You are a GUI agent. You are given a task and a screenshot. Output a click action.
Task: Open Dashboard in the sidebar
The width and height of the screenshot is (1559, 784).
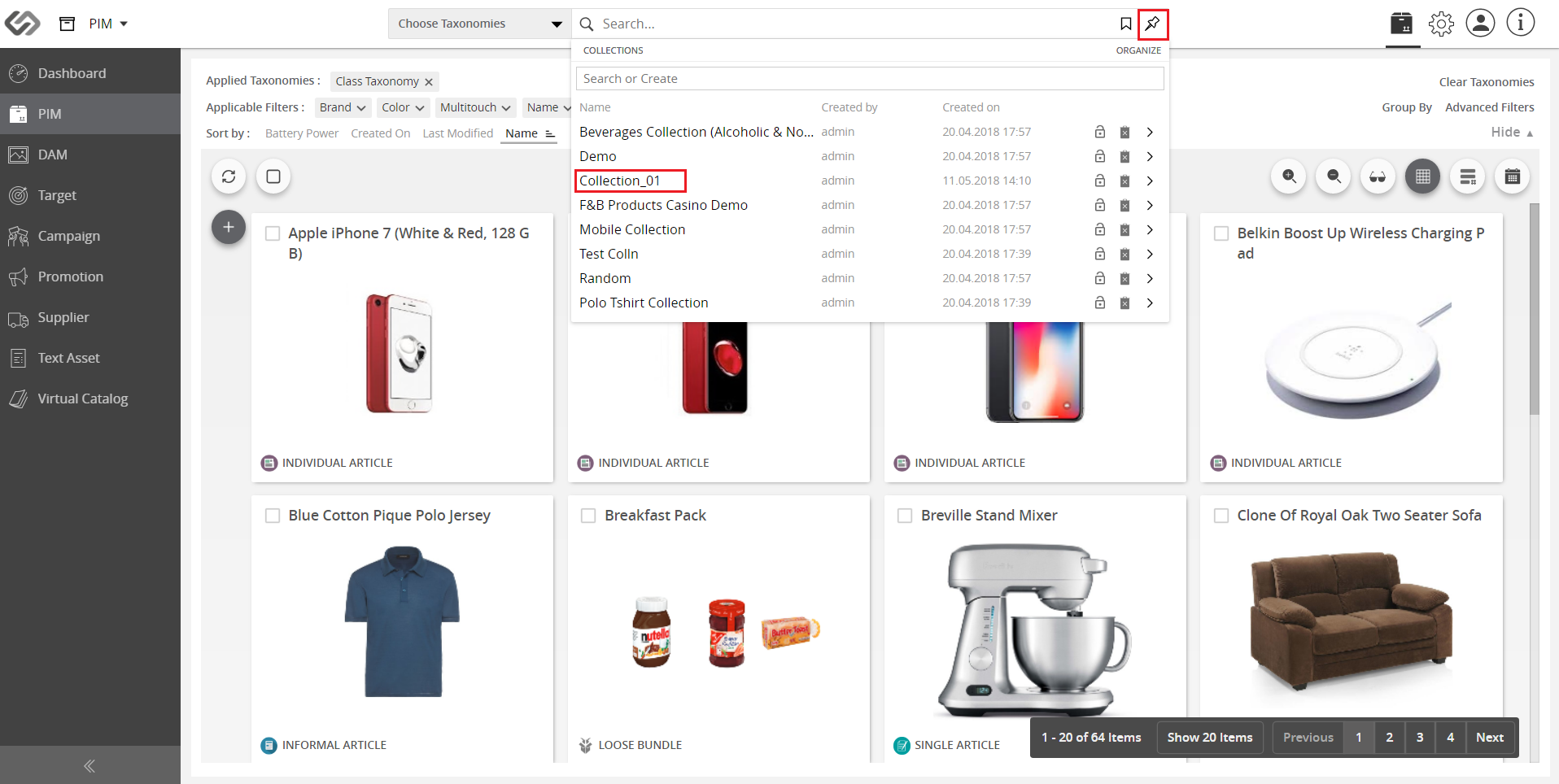[x=90, y=73]
